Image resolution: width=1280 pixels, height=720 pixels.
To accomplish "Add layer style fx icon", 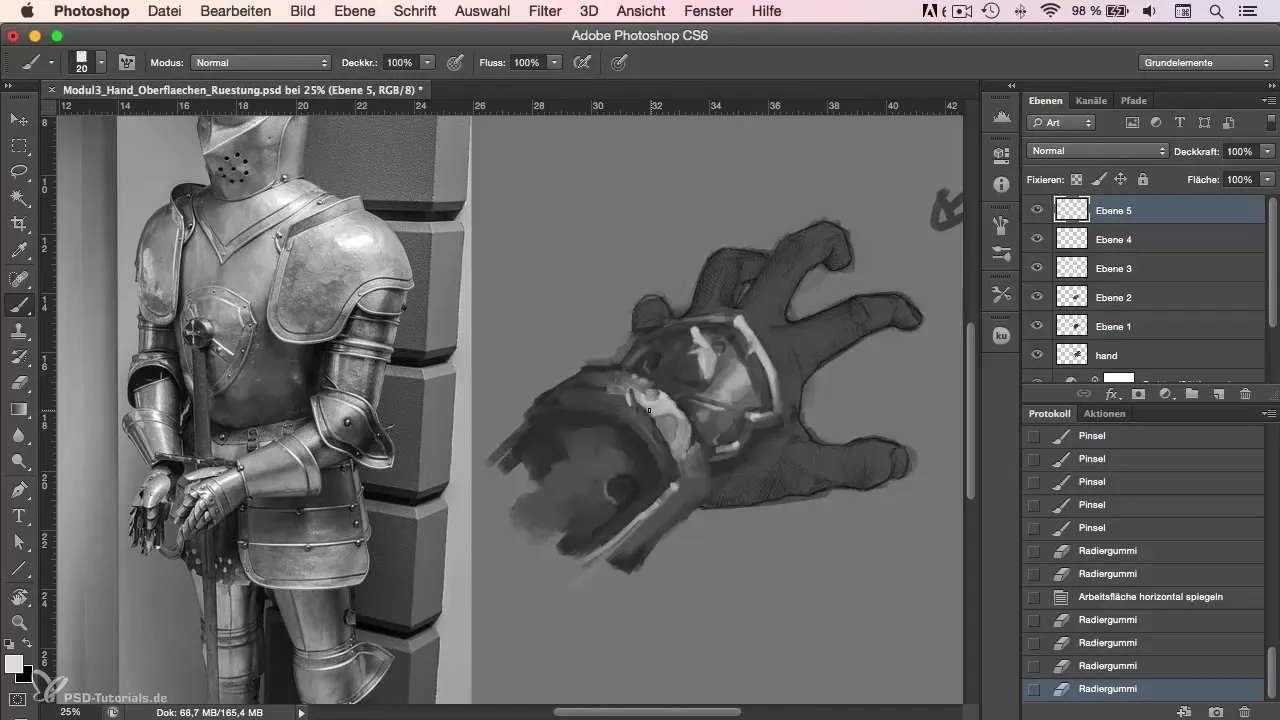I will pos(1111,394).
